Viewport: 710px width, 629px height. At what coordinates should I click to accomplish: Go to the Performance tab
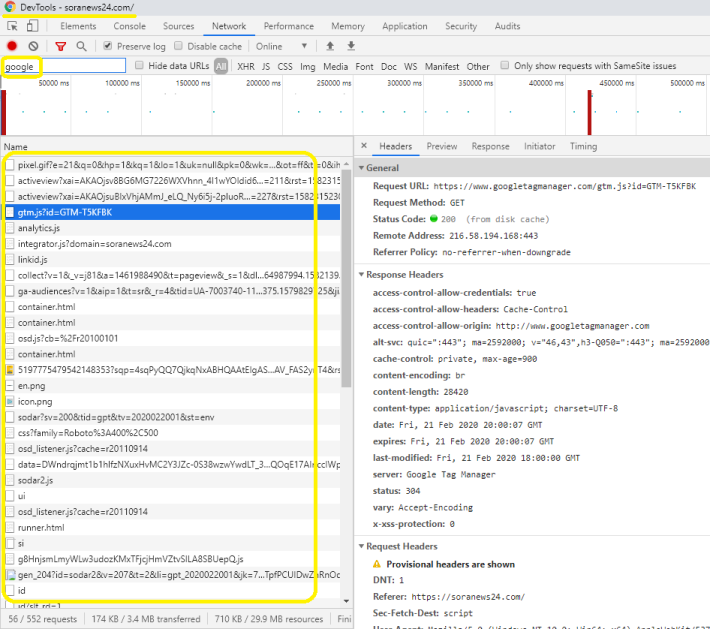click(x=288, y=26)
